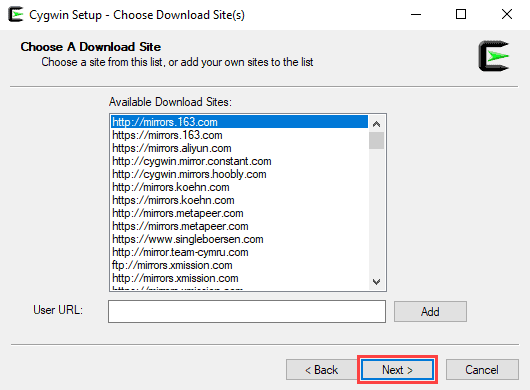Pick http://mirrors.koehn.com from the list
530x390 pixels.
tap(240, 187)
